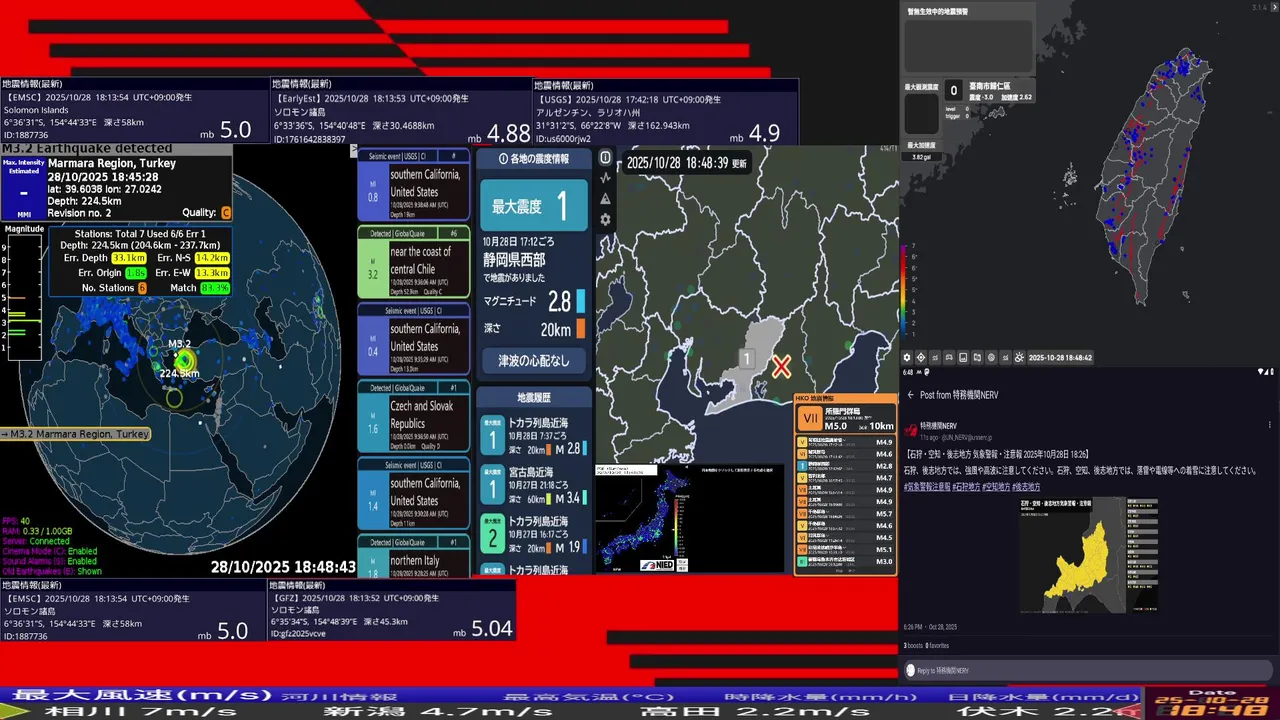This screenshot has height=720, width=1280.
Task: Click the gamepad-like icon in Taiwan toolbar
Action: pos(949,357)
